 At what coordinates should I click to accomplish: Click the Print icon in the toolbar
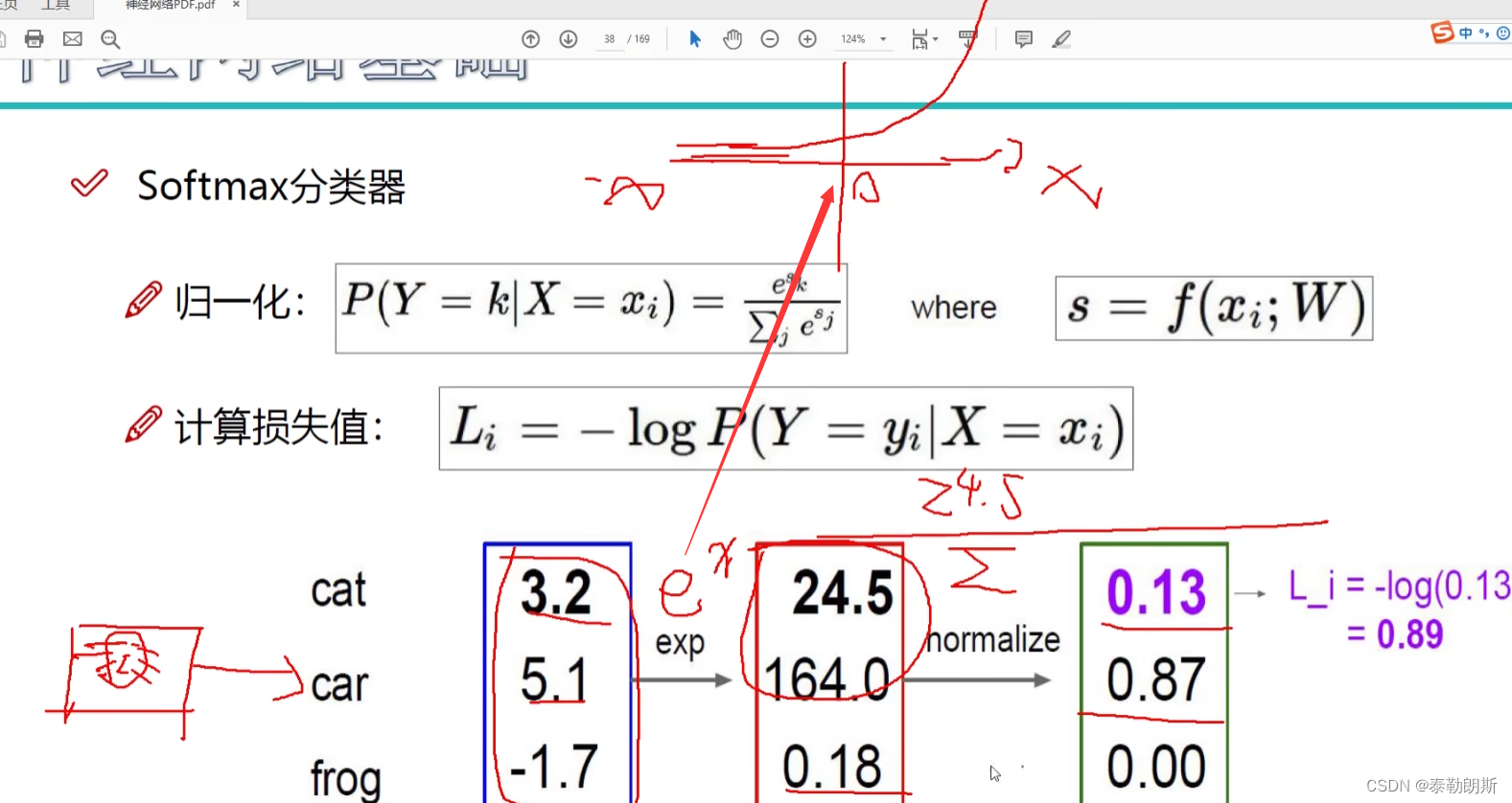point(35,39)
